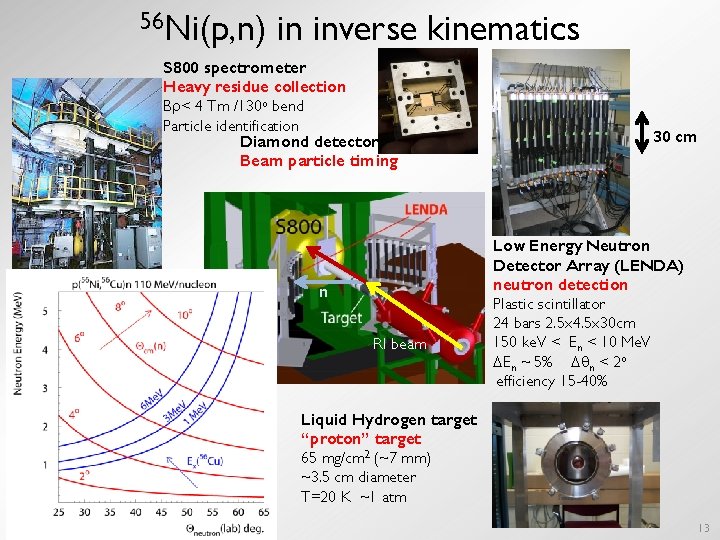The height and width of the screenshot is (540, 720).
Task: Click 'neutron detection' red text
Action: point(560,285)
